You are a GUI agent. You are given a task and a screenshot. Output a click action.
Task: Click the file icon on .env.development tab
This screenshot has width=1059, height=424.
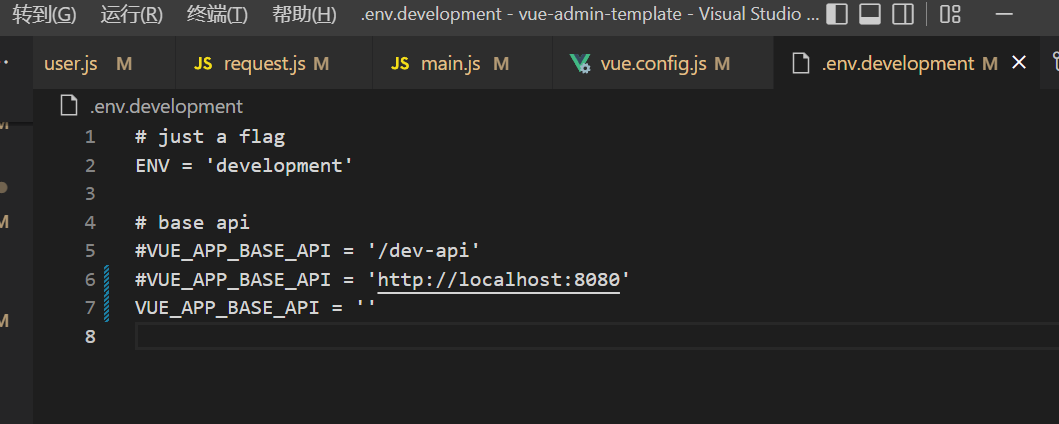[800, 63]
